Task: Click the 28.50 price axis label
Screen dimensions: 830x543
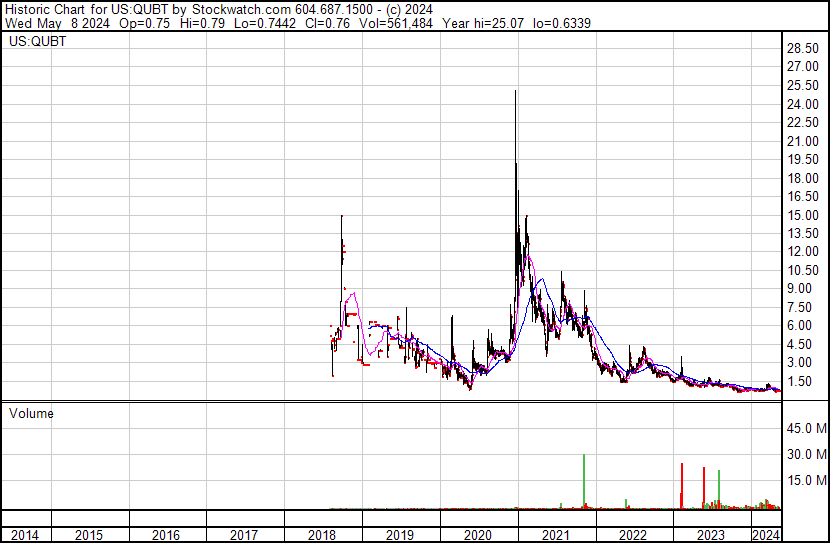Action: [803, 48]
